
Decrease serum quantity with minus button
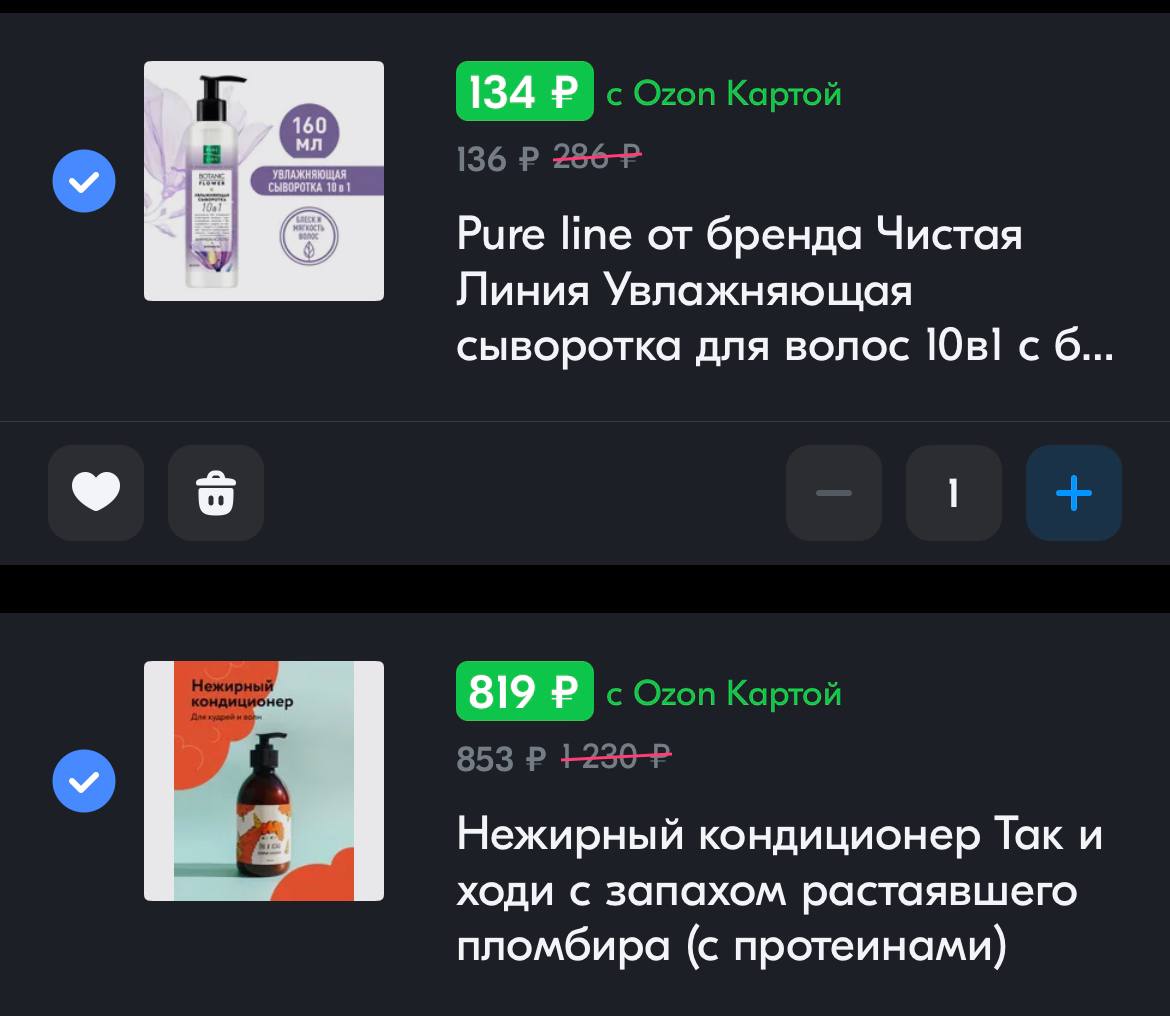(833, 492)
